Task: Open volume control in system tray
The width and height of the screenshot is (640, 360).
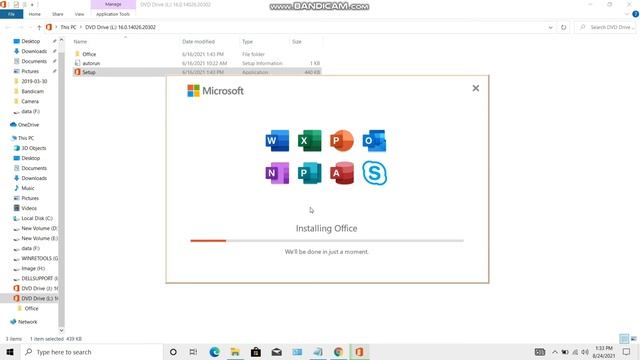Action: tap(585, 352)
